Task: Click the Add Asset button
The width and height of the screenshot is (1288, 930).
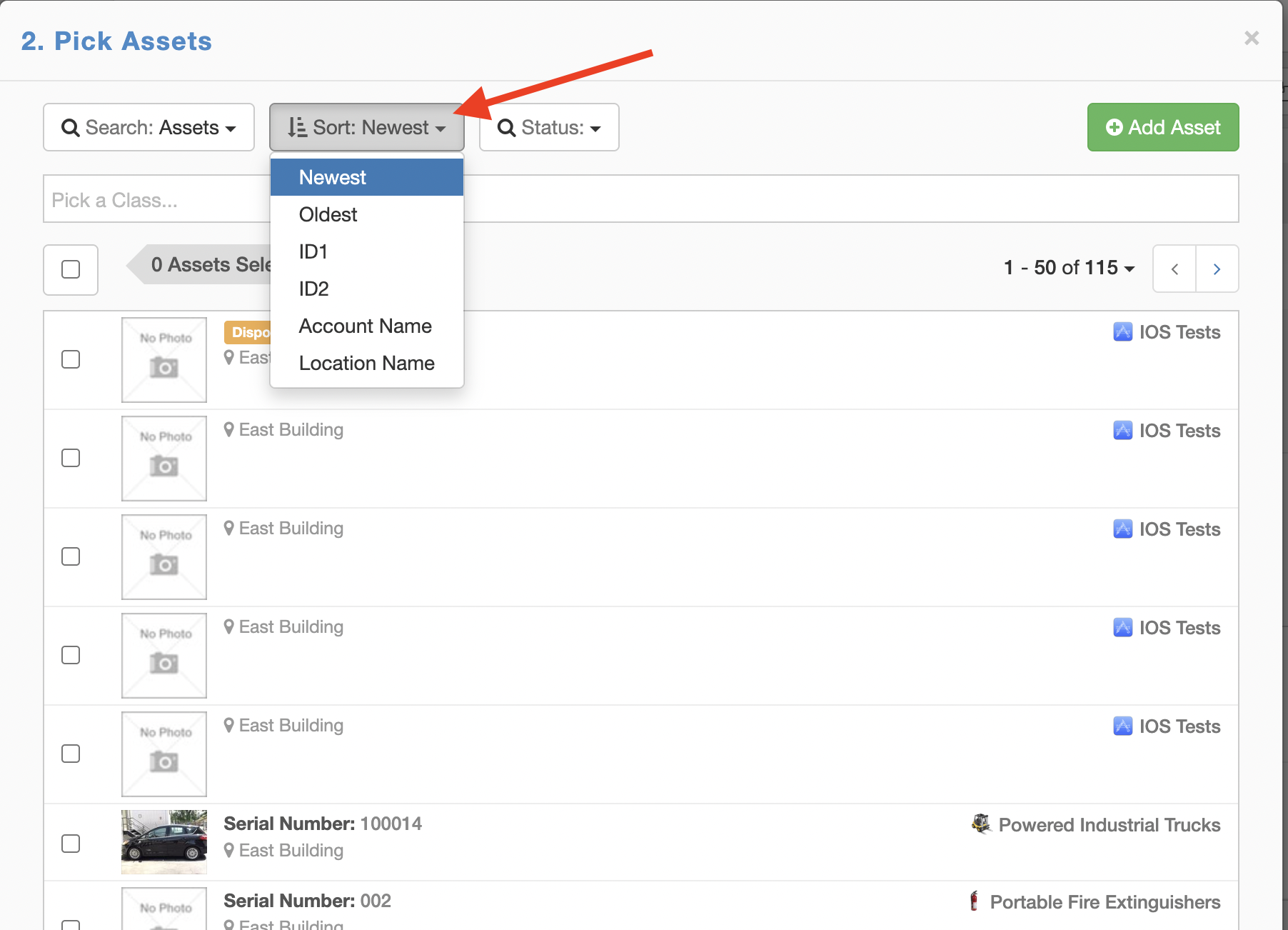Action: click(x=1163, y=127)
